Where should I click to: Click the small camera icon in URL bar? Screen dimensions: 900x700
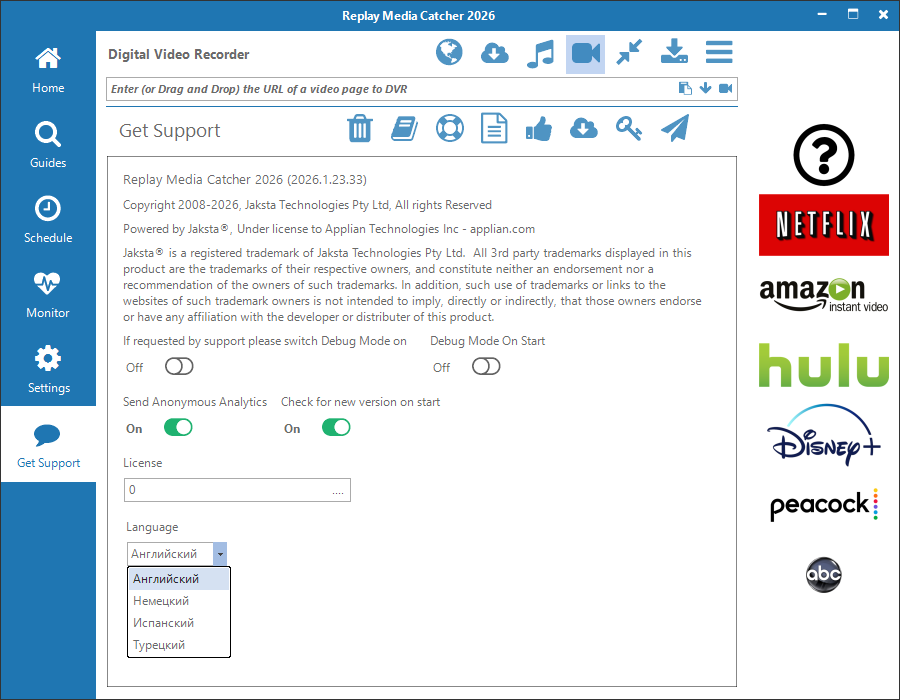point(726,88)
